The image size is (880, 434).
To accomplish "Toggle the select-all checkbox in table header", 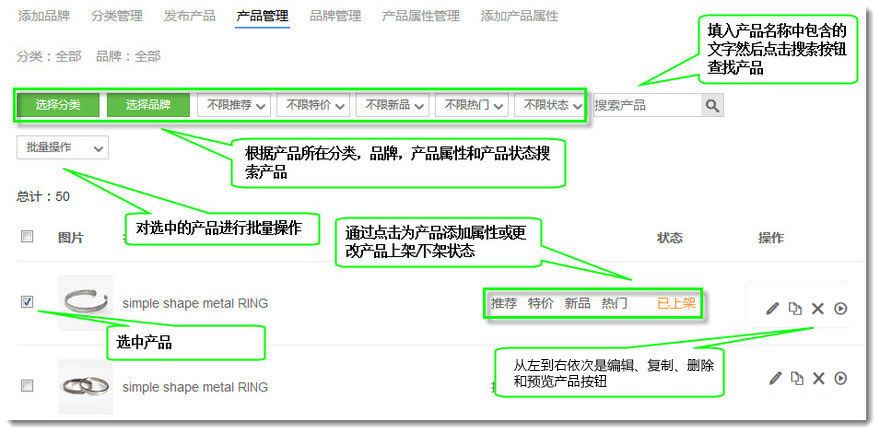I will pos(27,237).
